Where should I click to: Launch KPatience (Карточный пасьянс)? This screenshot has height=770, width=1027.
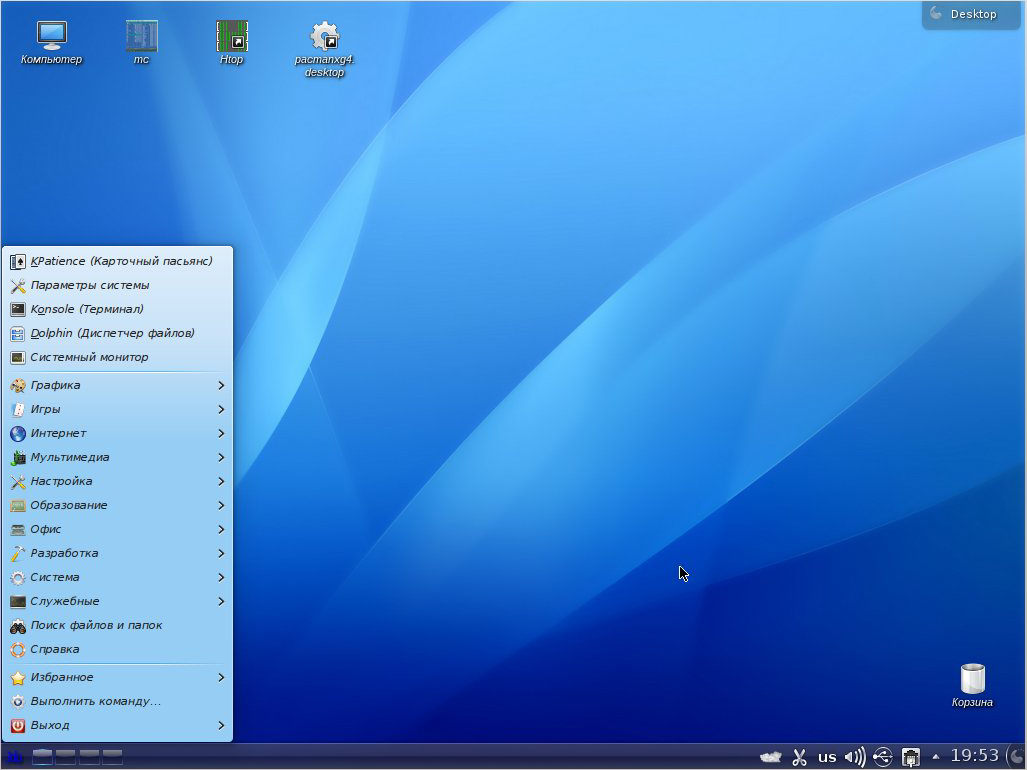(118, 261)
